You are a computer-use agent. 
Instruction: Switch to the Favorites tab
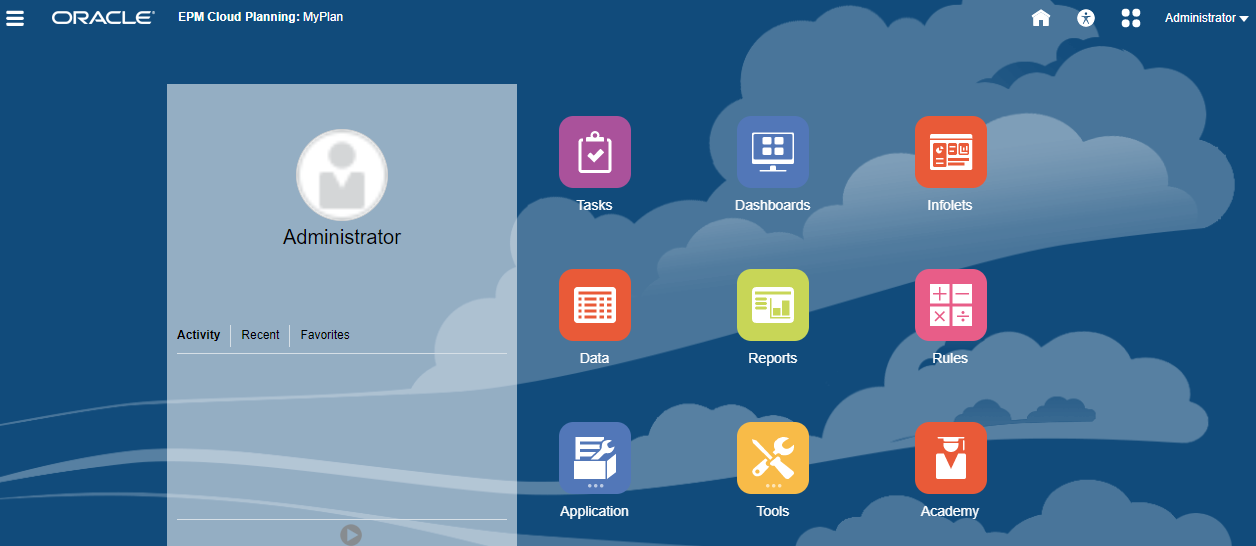325,335
